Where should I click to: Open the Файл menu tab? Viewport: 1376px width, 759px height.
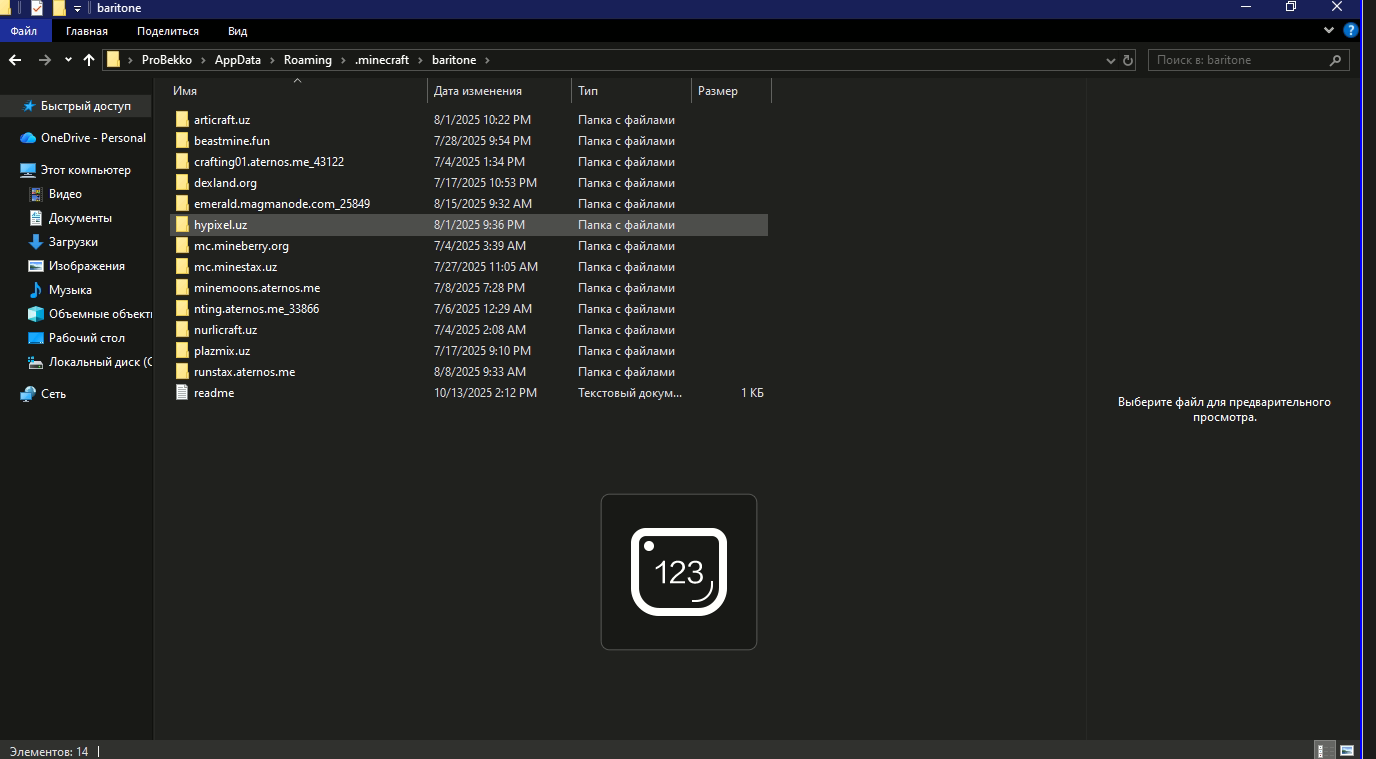[x=24, y=31]
